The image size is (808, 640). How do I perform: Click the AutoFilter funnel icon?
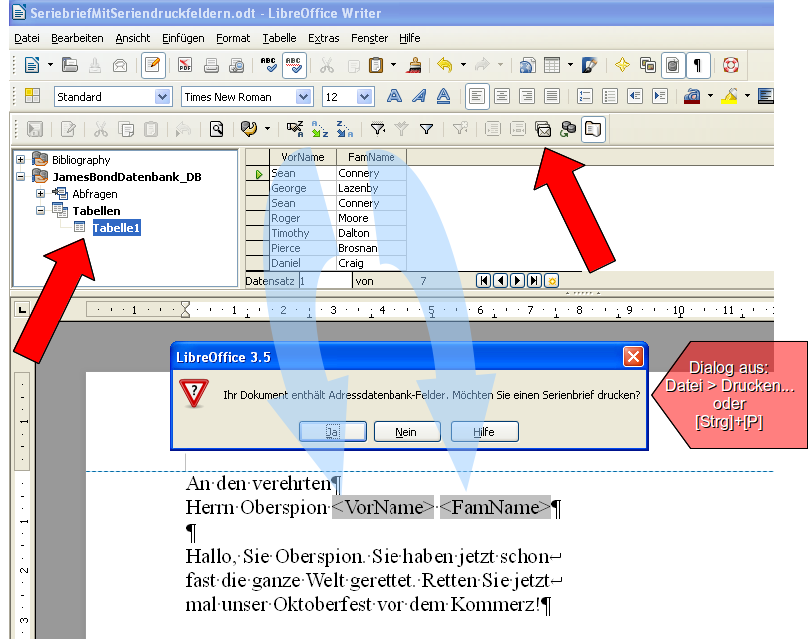378,129
